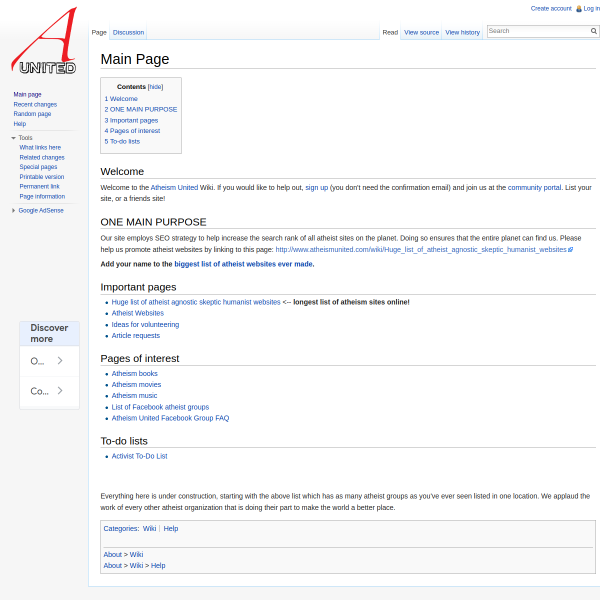Screen dimensions: 600x600
Task: Click Help in About > Wiki > Help breadcrumb
Action: (158, 566)
